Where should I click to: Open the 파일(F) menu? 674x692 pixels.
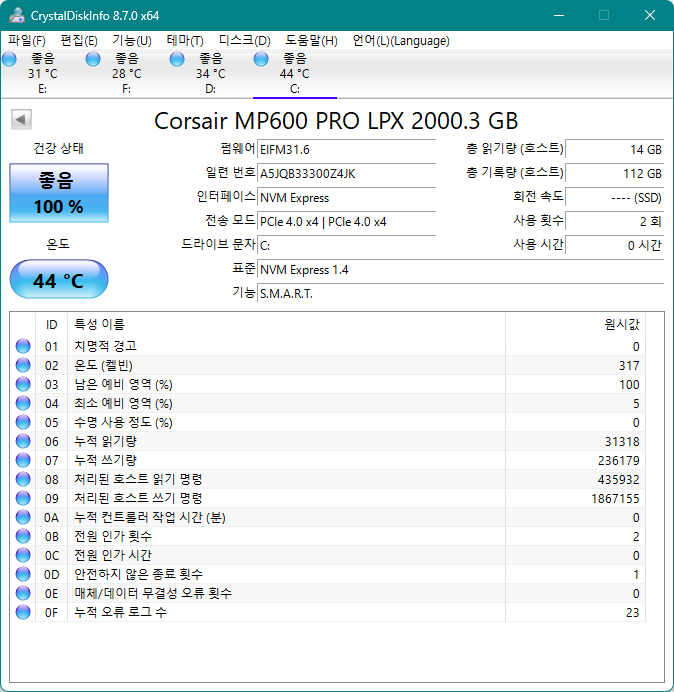coord(26,41)
